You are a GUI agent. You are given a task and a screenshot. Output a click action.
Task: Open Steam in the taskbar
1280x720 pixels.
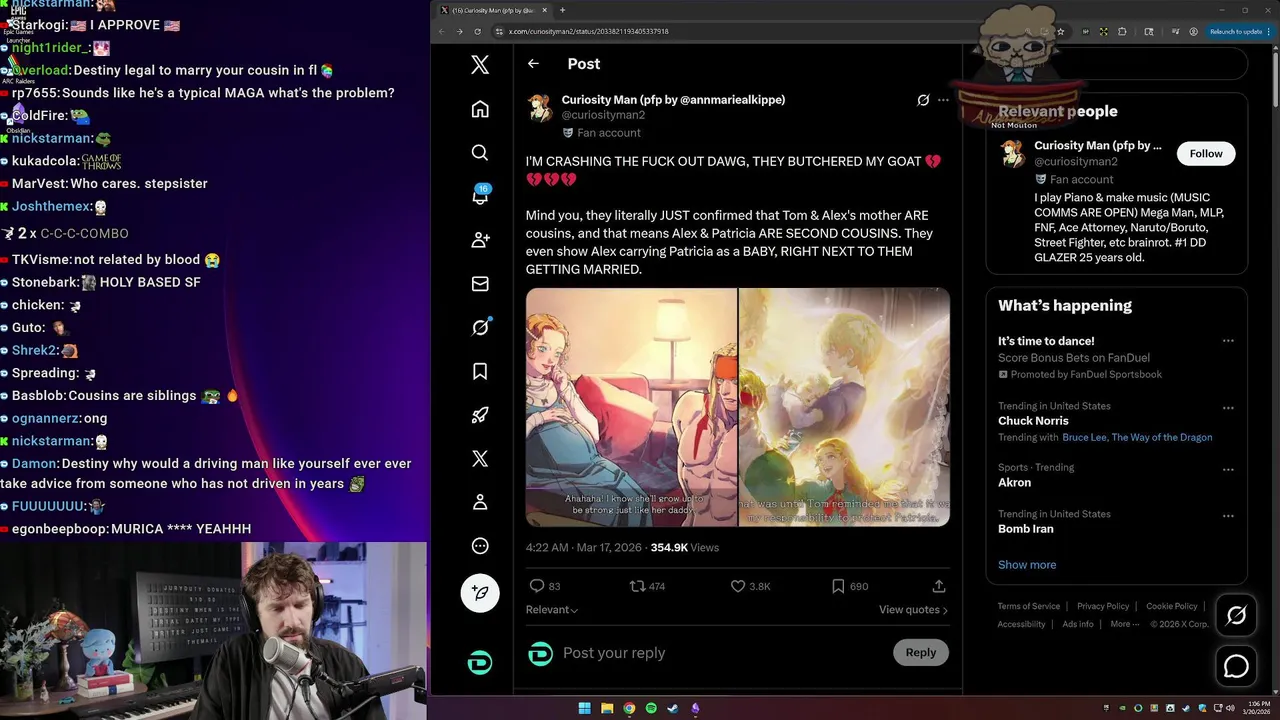673,708
